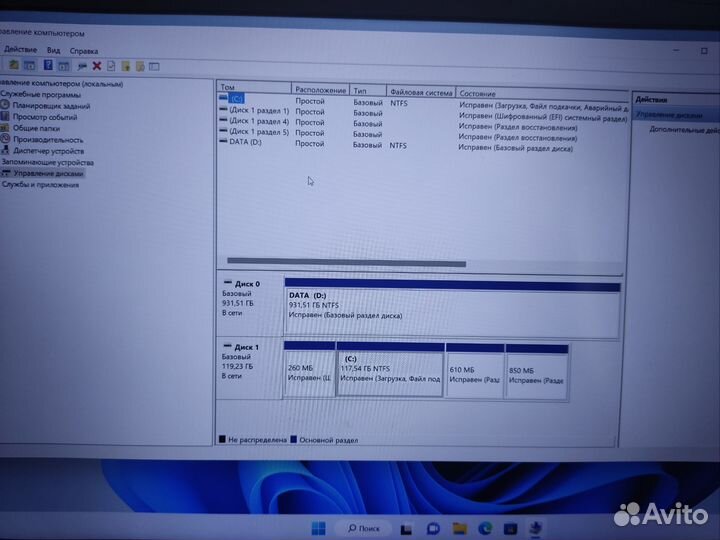Viewport: 720px width, 540px height.
Task: Click the red X delete toolbar icon
Action: [96, 66]
